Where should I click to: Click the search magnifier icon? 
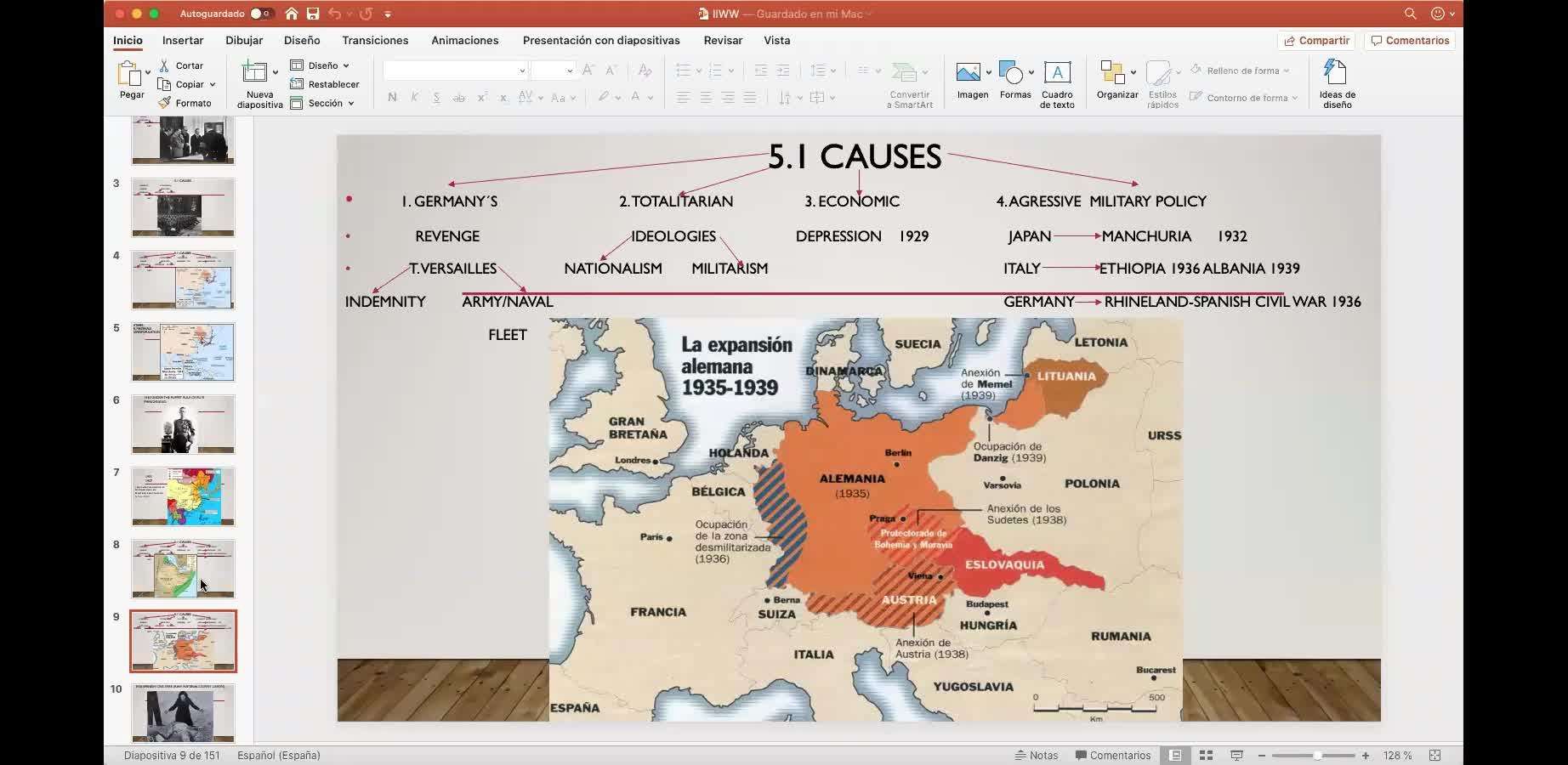(1410, 14)
